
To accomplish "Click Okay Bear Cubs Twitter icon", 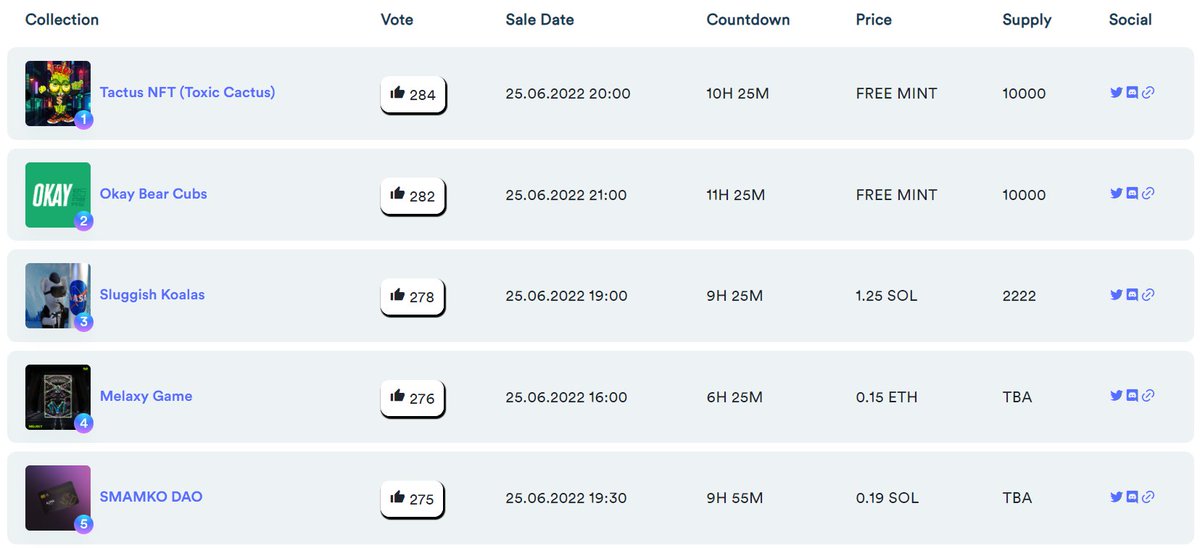I will 1116,194.
